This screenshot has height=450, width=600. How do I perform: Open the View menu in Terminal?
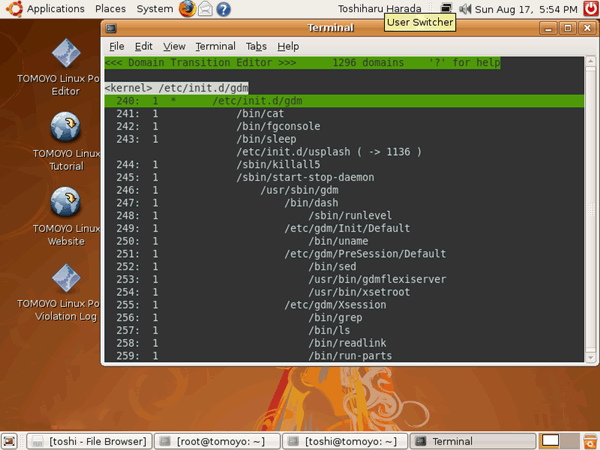tap(174, 46)
